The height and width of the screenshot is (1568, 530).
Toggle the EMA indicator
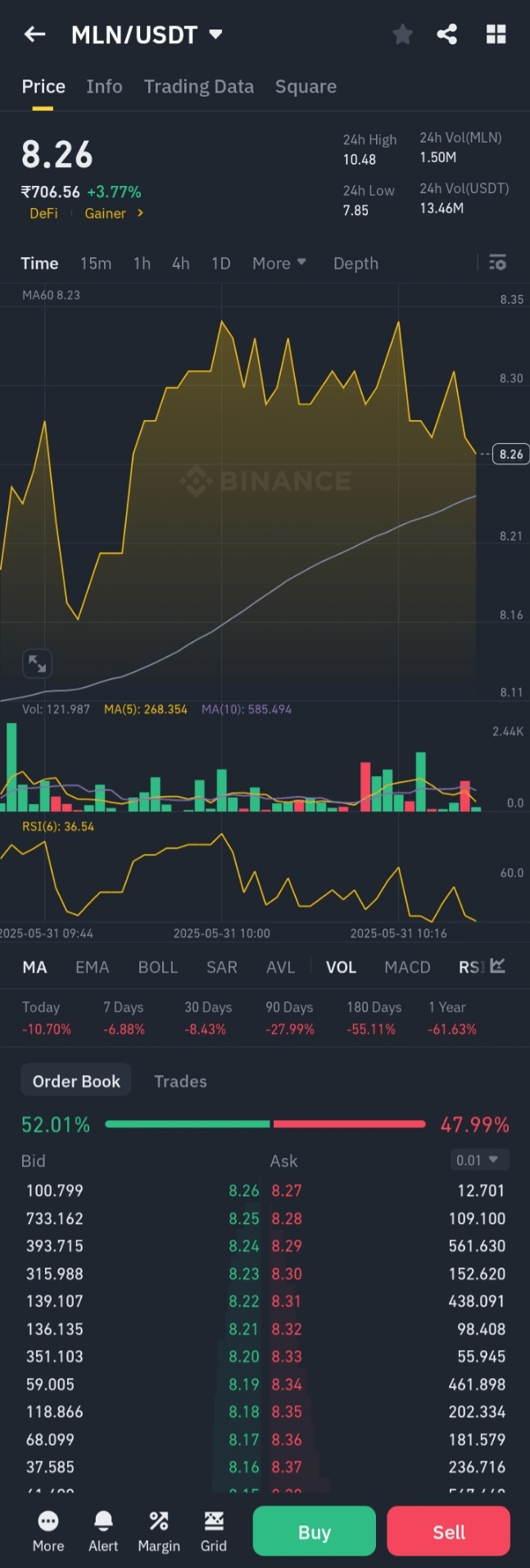coord(93,967)
